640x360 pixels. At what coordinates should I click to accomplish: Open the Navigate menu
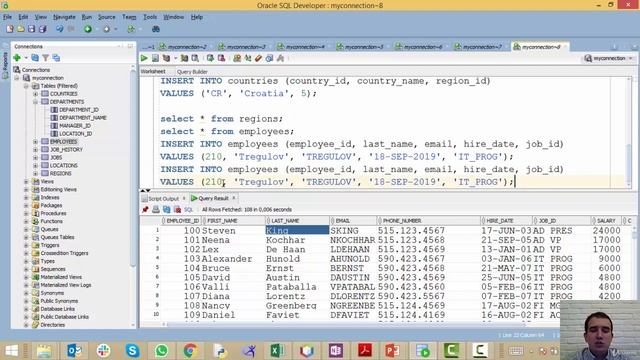pos(64,17)
